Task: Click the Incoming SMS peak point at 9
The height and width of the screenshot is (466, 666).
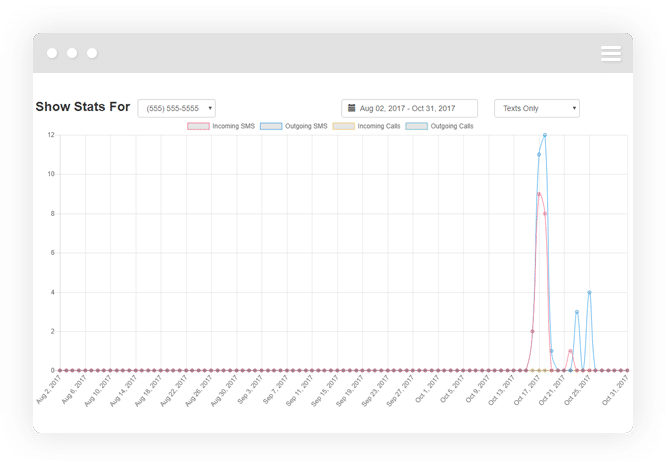Action: point(539,194)
